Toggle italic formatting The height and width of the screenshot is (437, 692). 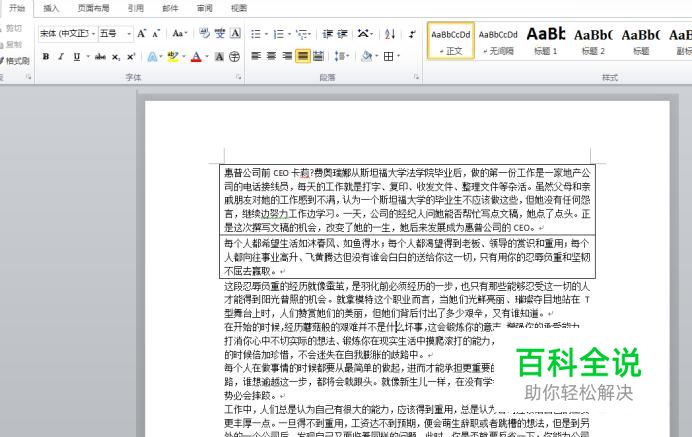click(61, 57)
